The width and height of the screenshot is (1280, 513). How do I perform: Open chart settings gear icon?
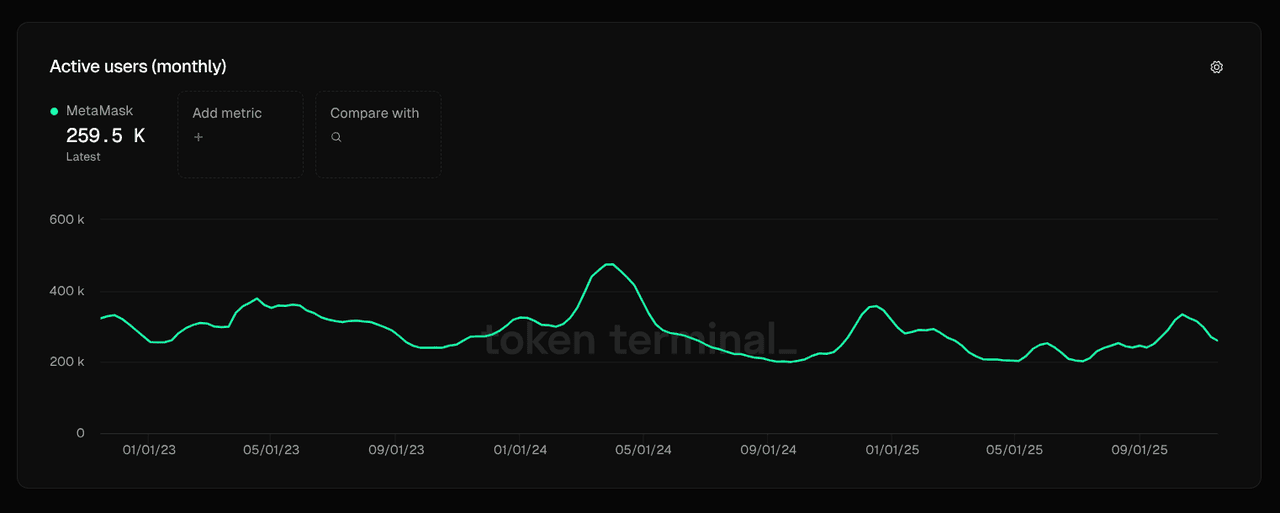click(x=1216, y=67)
